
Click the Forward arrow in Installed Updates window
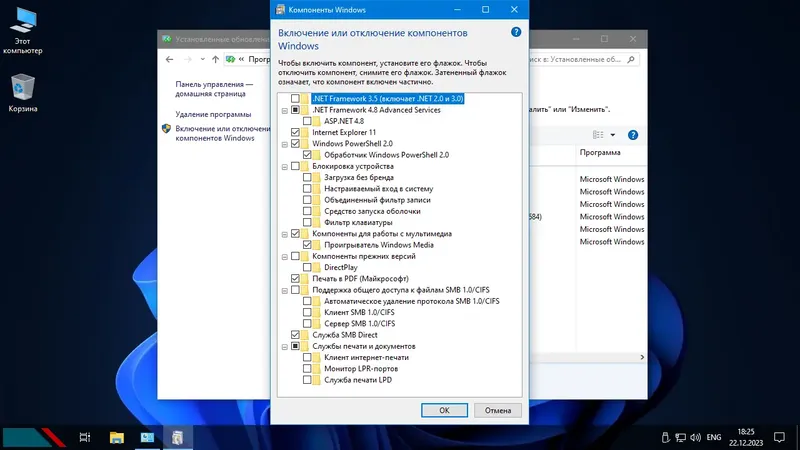pyautogui.click(x=187, y=59)
